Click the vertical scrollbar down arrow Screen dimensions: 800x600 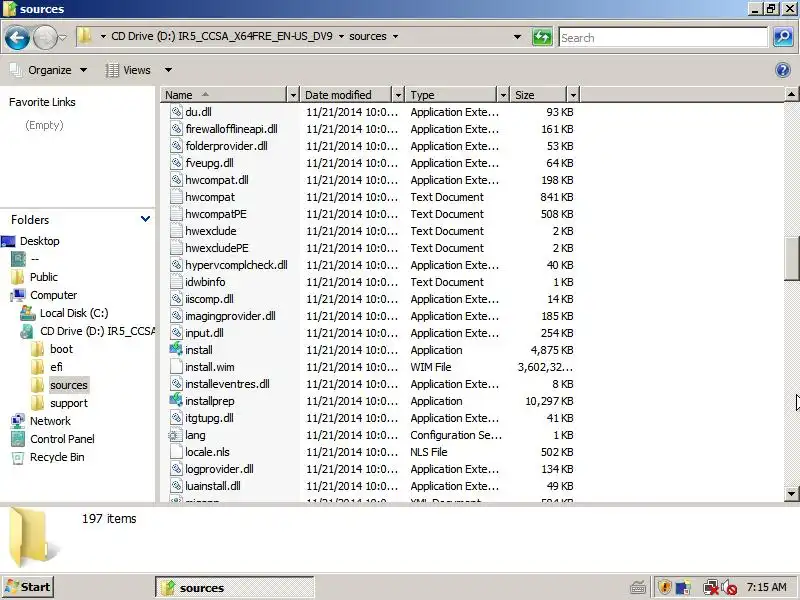[791, 493]
